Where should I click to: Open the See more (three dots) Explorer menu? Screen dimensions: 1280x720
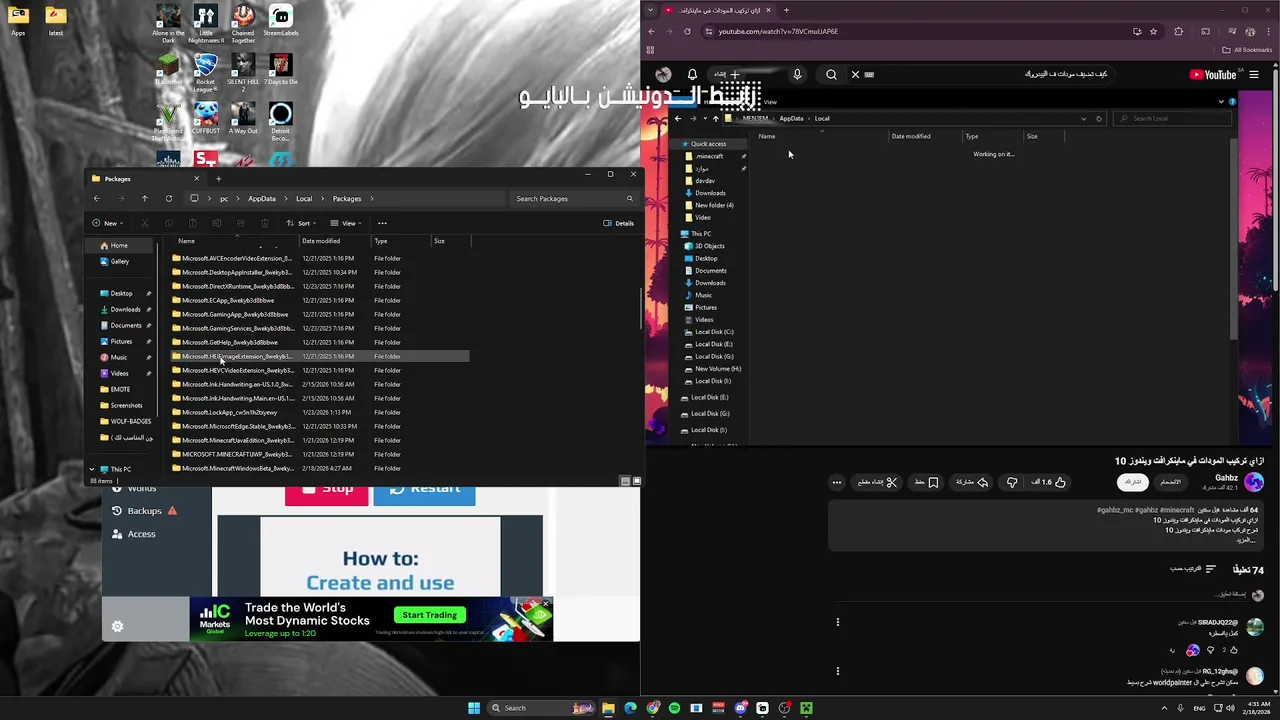coord(382,223)
